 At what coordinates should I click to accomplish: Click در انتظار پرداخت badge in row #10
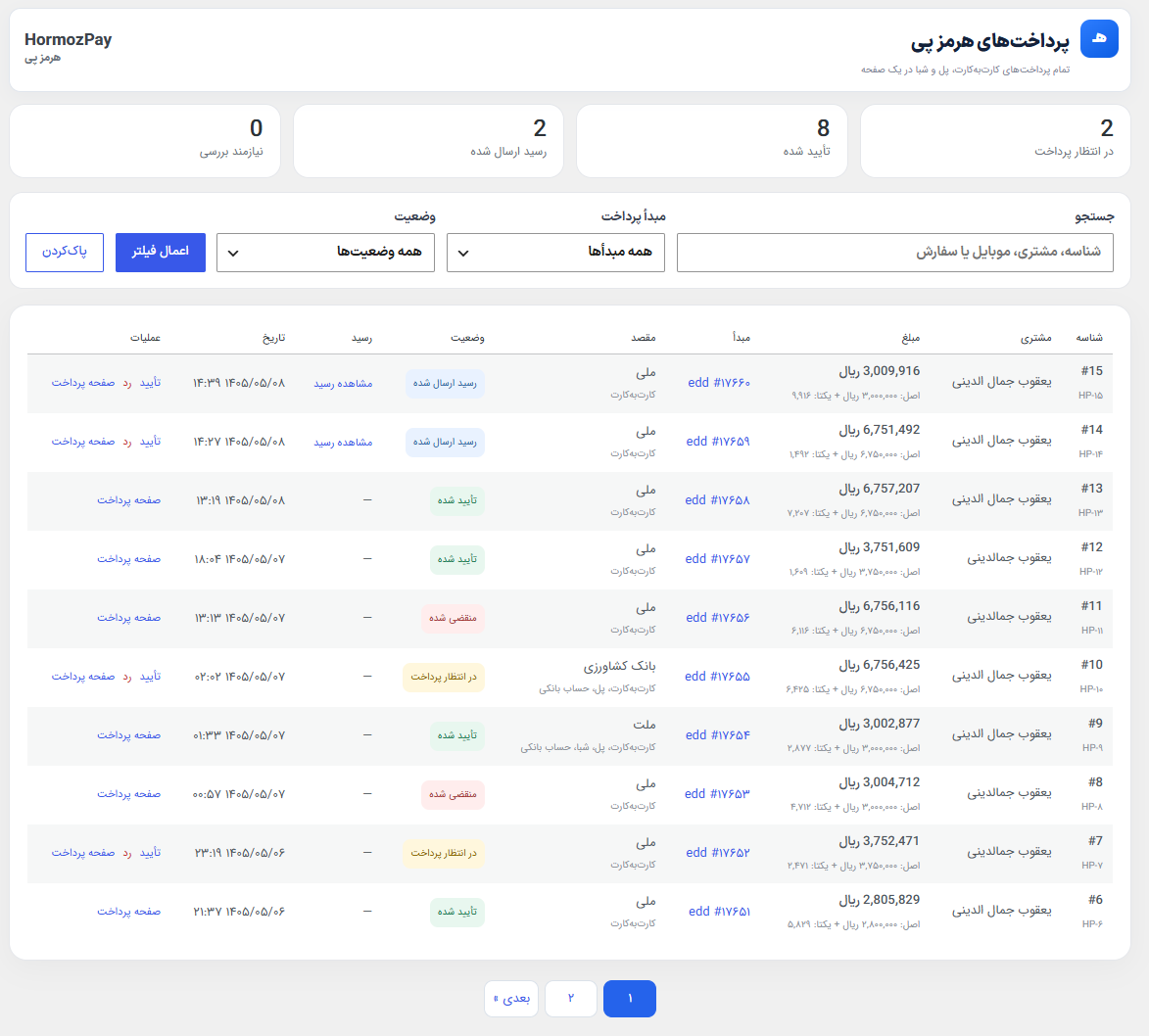[x=444, y=677]
